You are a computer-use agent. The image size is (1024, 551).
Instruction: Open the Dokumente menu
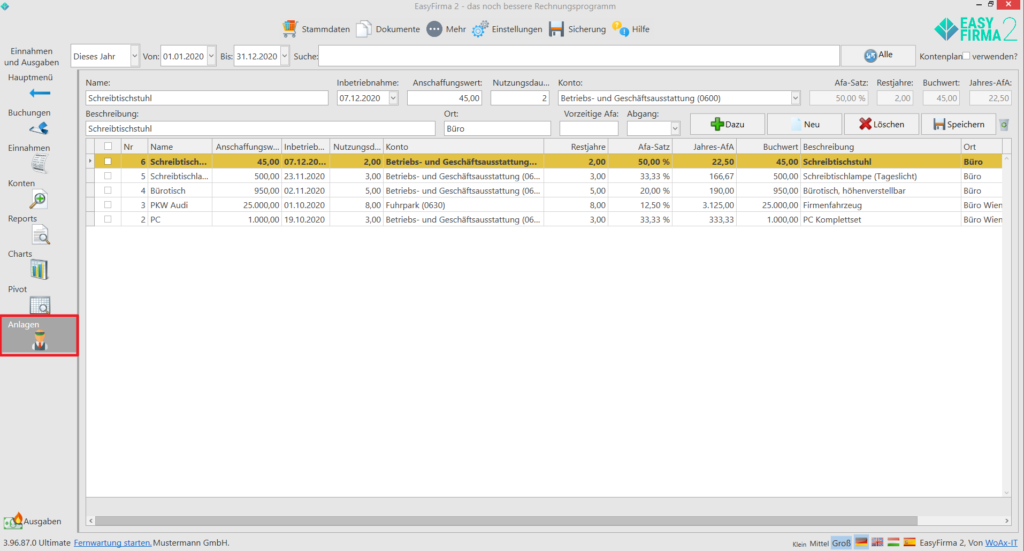tap(388, 29)
